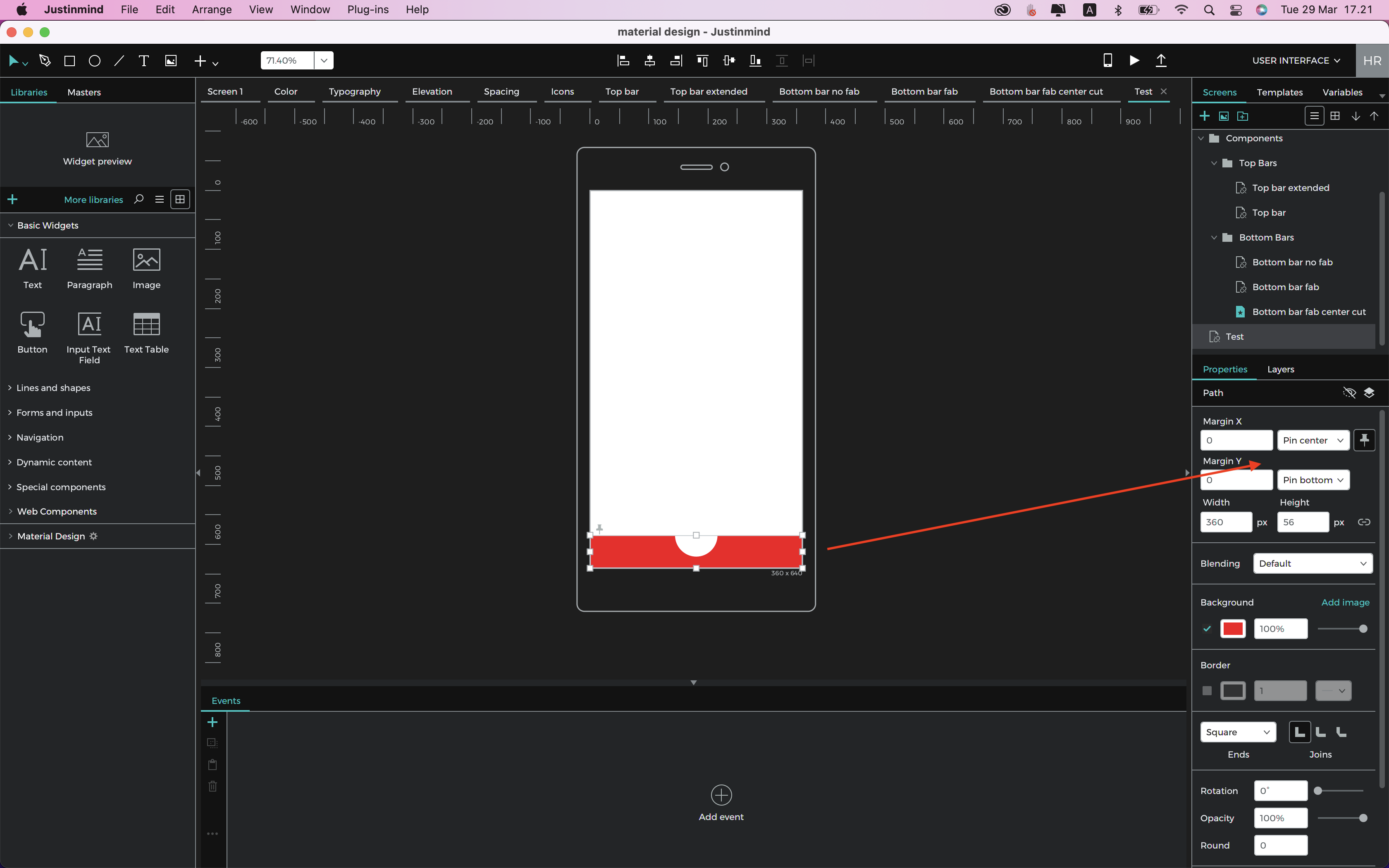
Task: Click the layers stack icon beside Path
Action: pos(1369,393)
